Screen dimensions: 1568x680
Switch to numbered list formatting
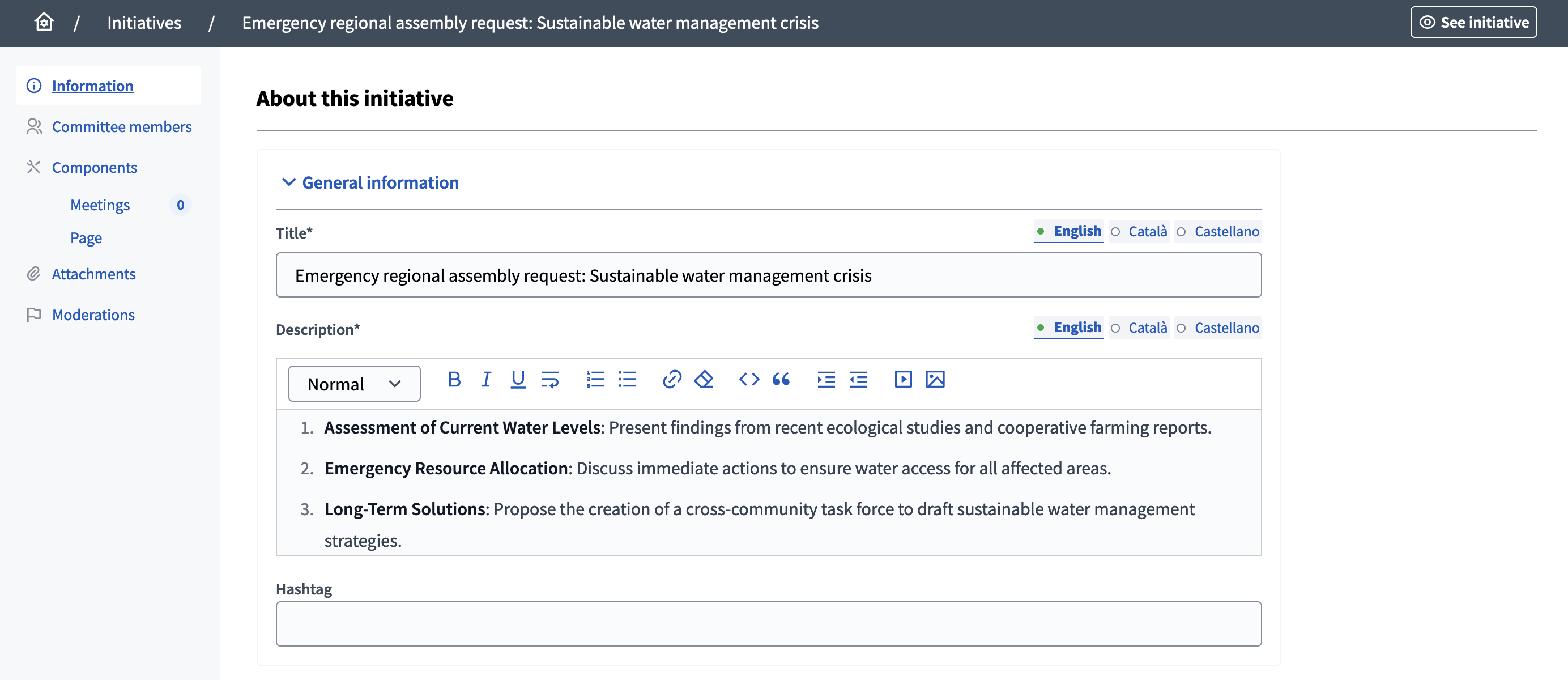(595, 379)
